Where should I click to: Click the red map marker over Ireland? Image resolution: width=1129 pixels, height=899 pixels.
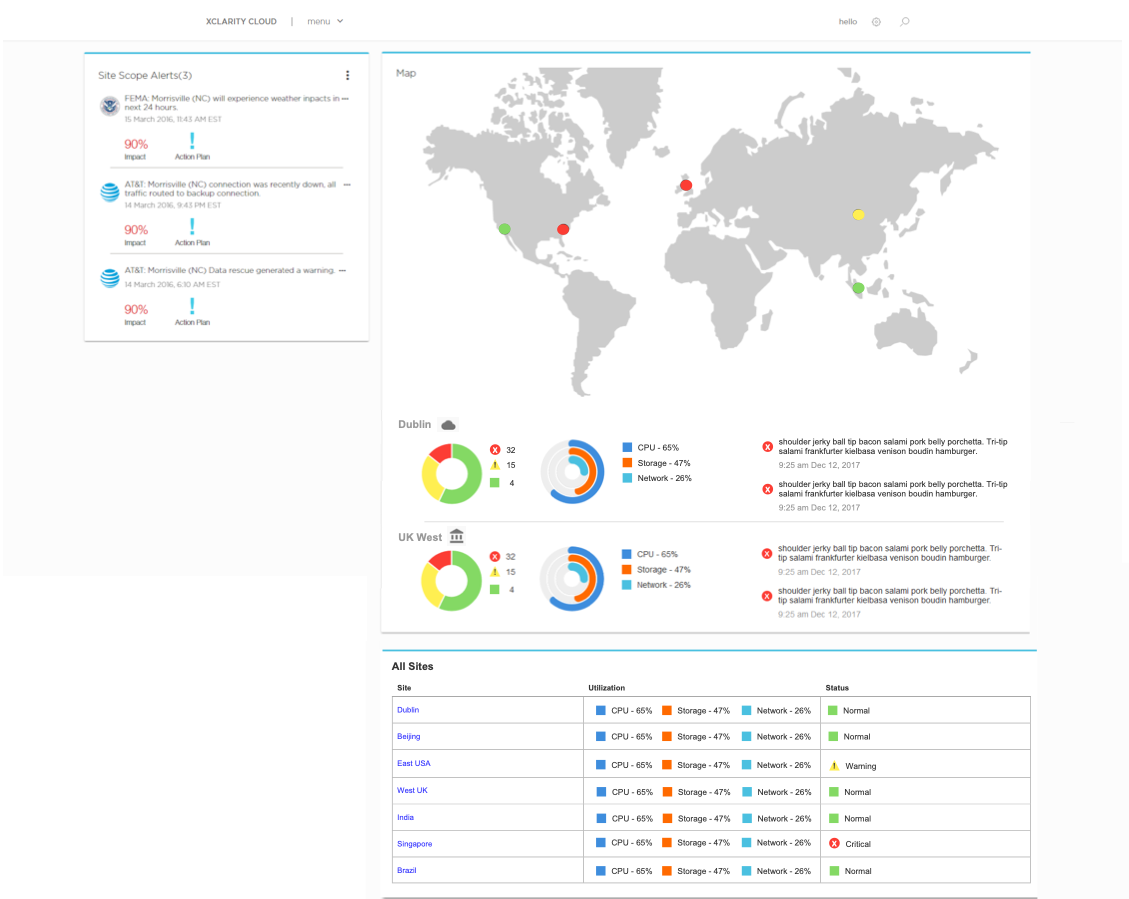coord(686,185)
